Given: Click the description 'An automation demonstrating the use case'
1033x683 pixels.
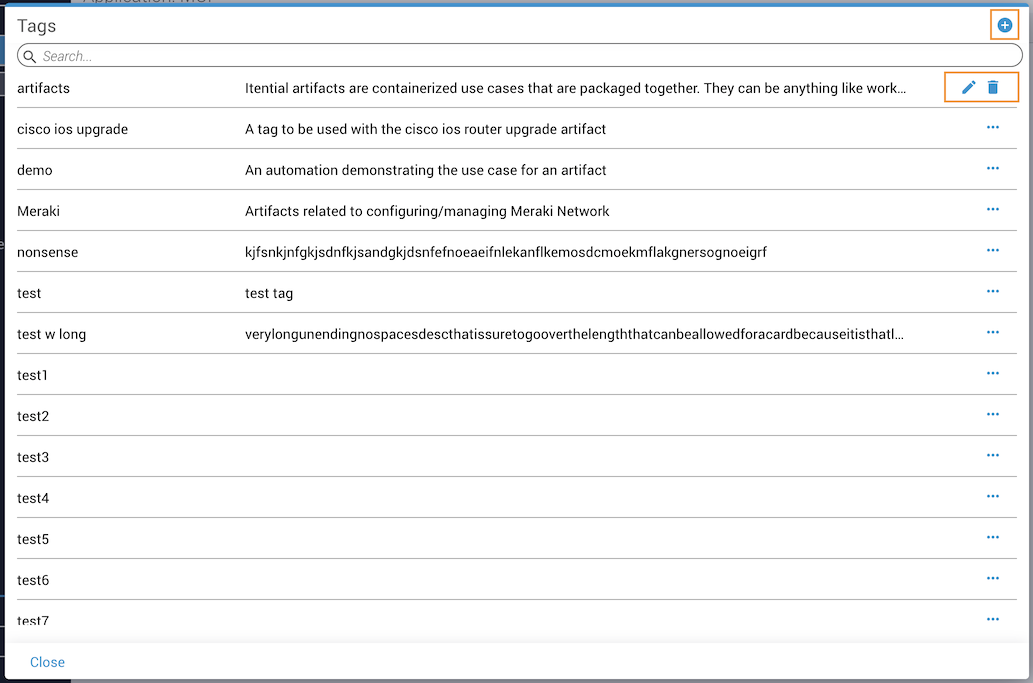Looking at the screenshot, I should click(x=426, y=170).
